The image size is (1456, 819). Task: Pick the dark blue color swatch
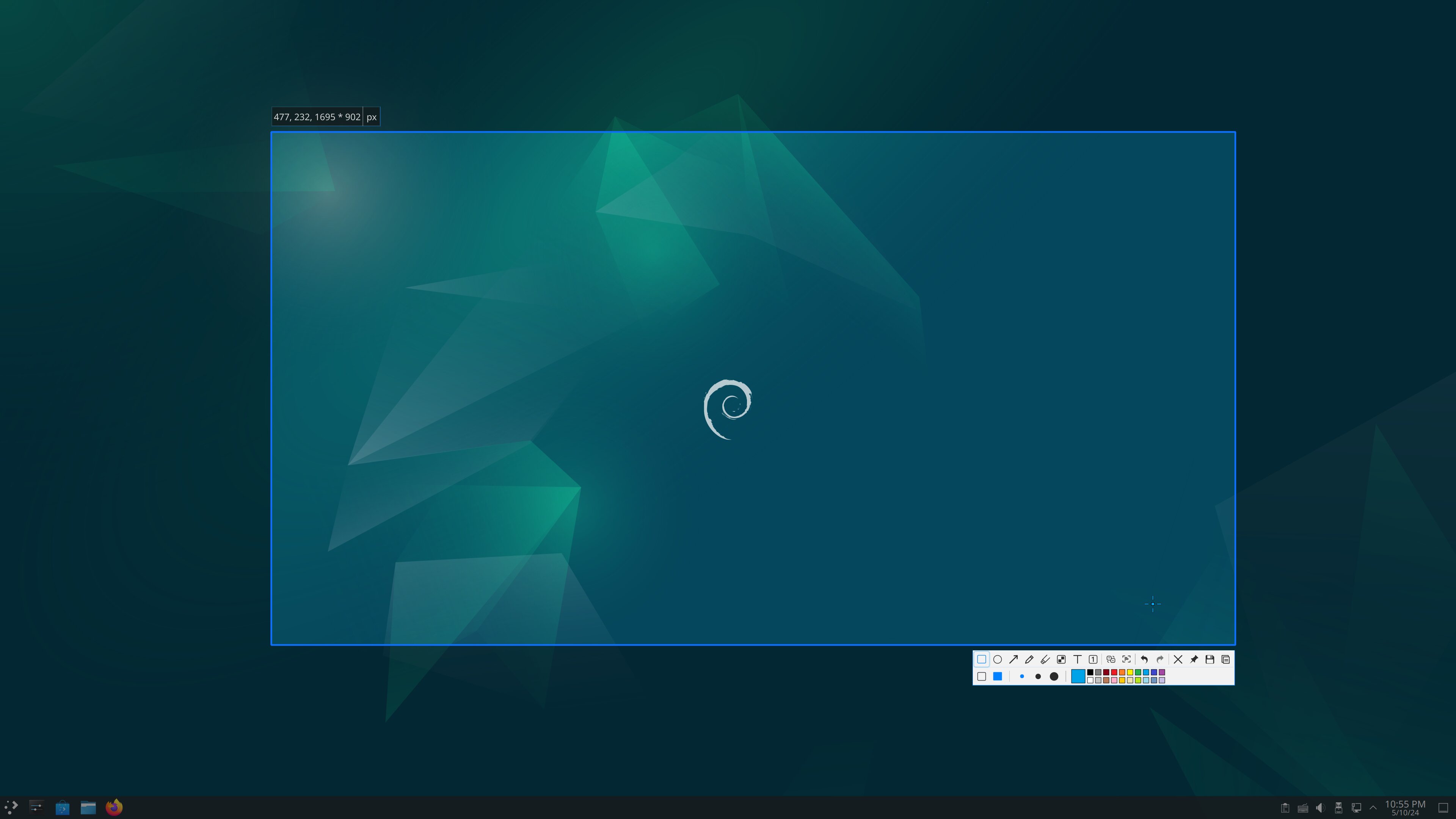click(1154, 673)
